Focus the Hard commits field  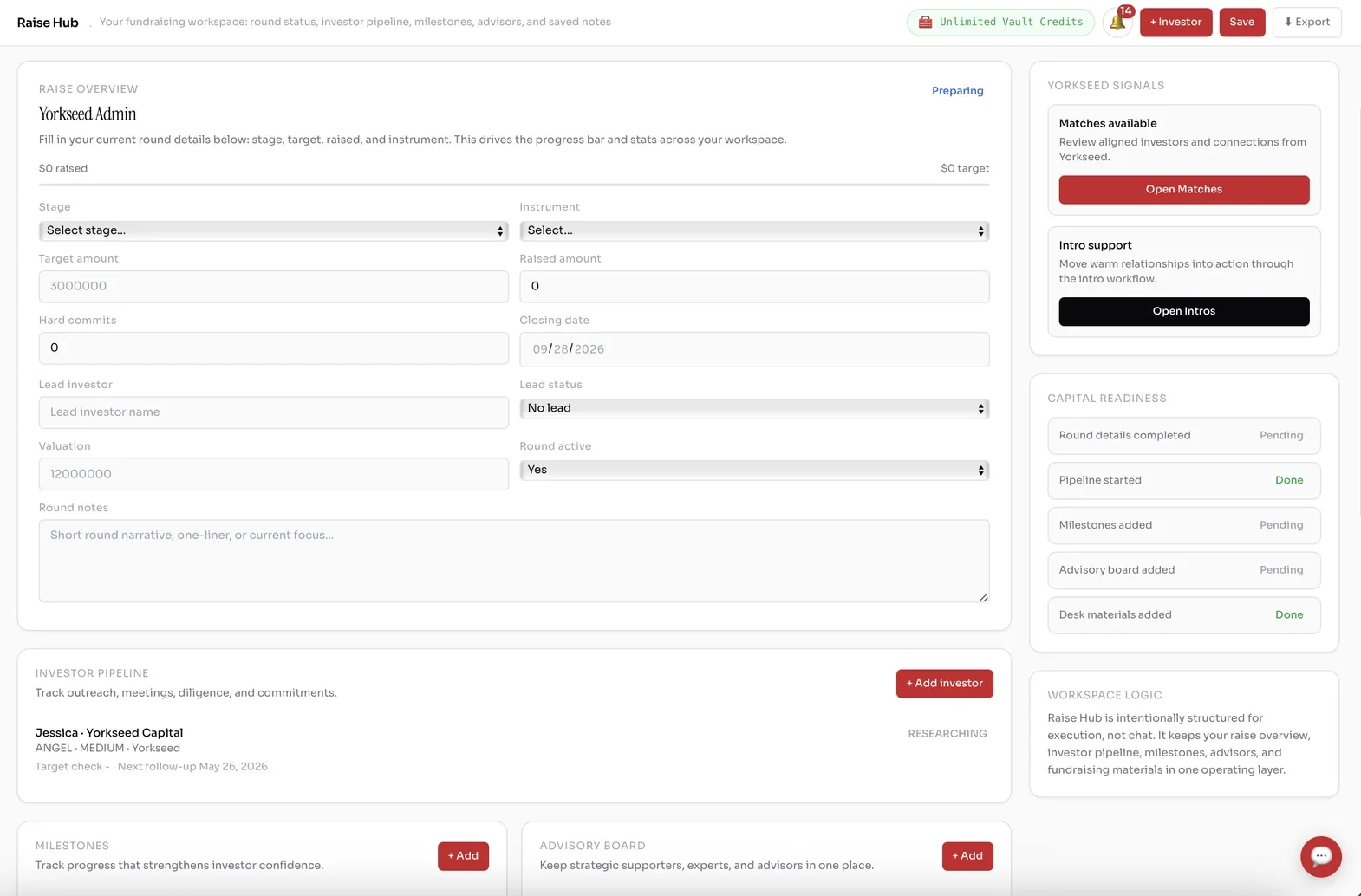(x=273, y=347)
